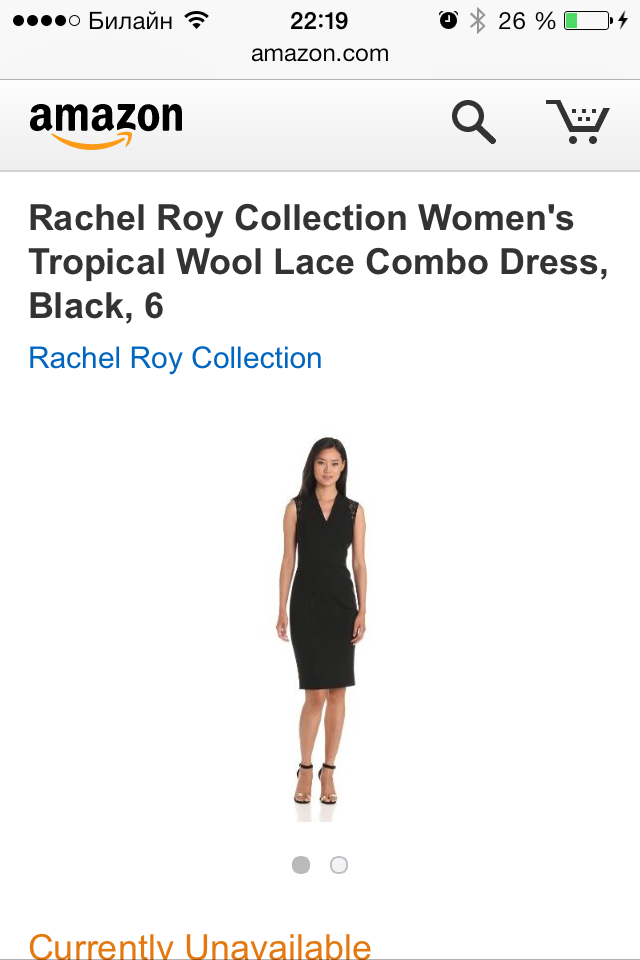This screenshot has width=640, height=960.
Task: Open the Rachel Roy Collection brand link
Action: point(175,358)
